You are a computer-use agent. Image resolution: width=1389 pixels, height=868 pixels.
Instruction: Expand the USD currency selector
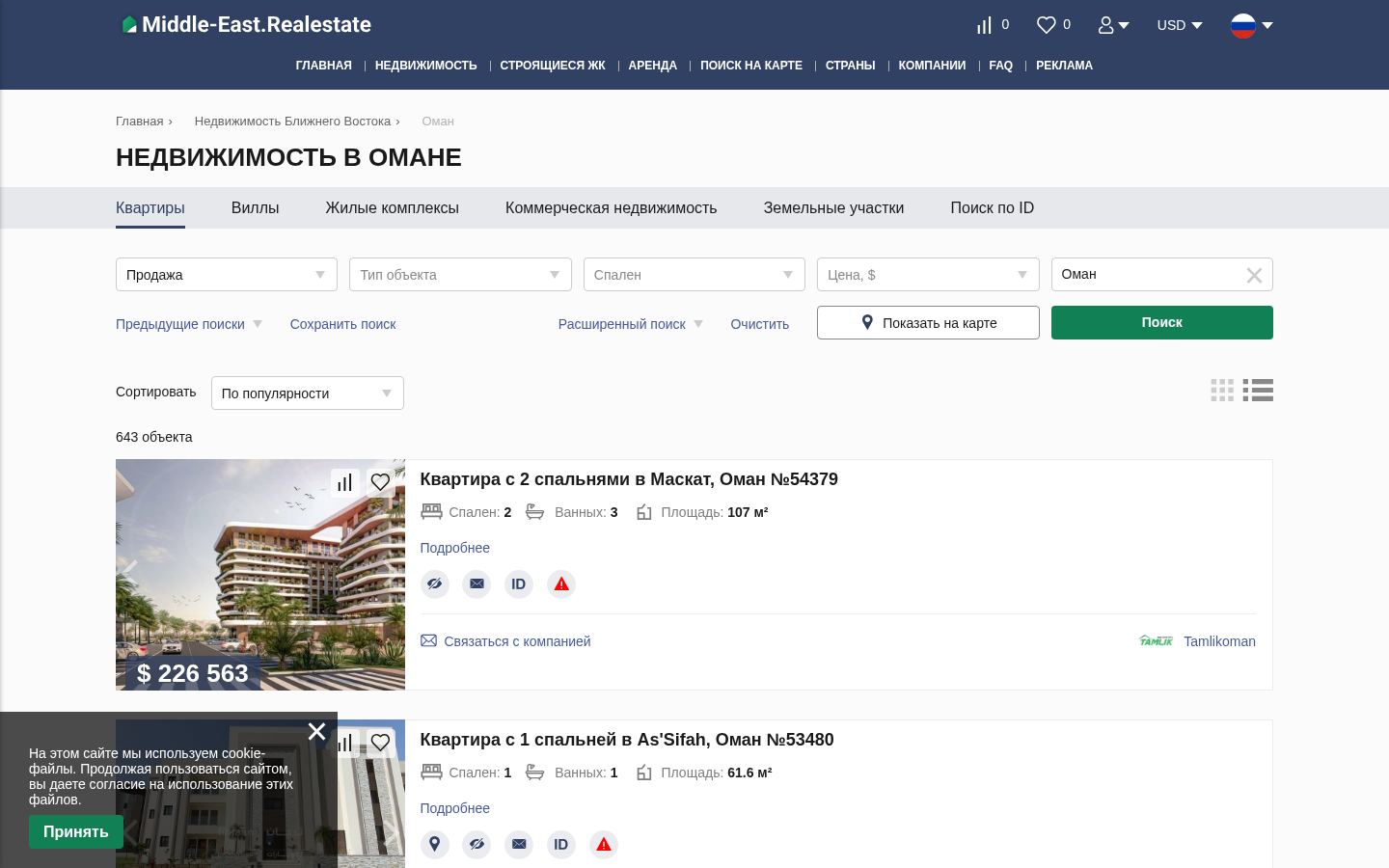point(1180,25)
